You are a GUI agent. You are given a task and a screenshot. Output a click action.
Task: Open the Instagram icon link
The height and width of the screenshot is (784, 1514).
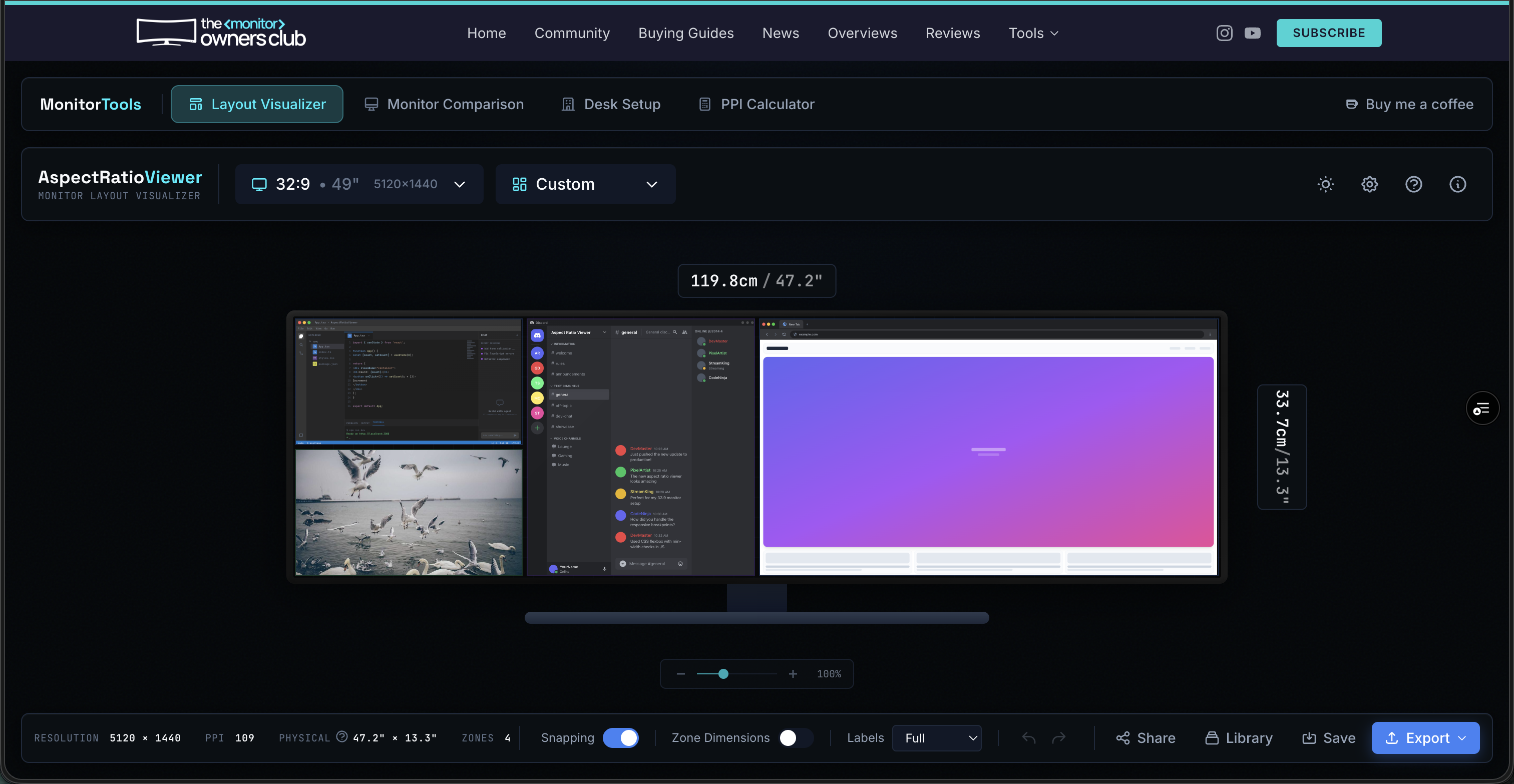click(x=1224, y=33)
